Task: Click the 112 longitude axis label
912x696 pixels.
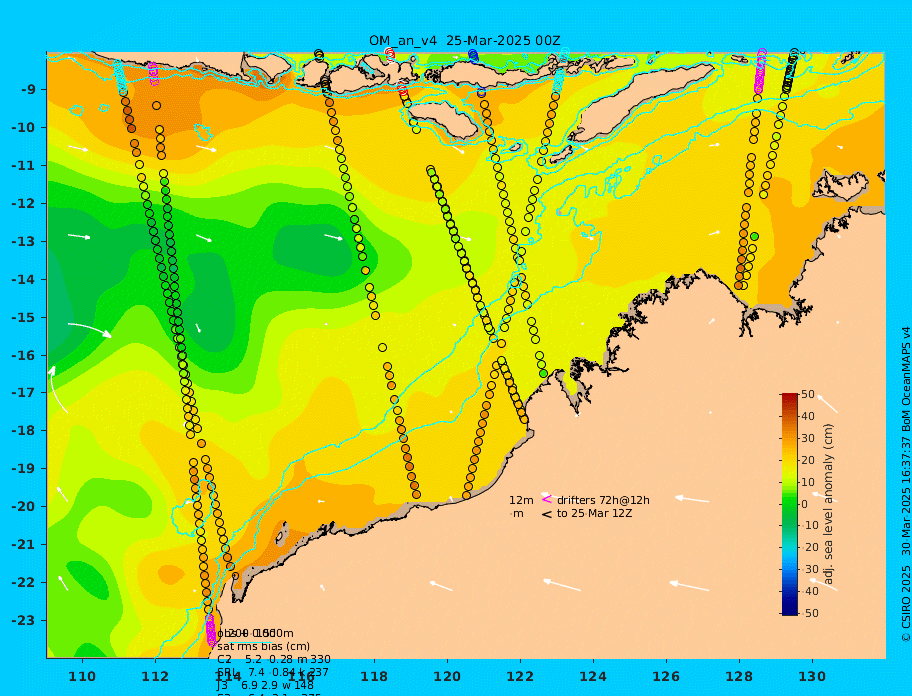Action: (x=155, y=676)
